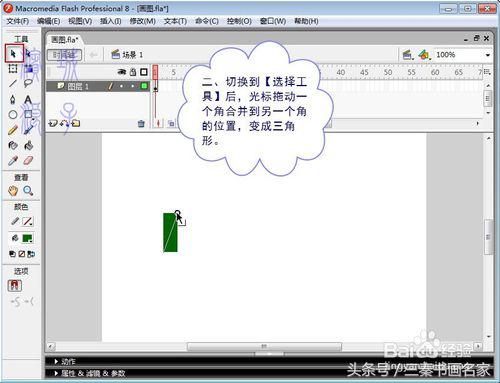Open the green fill color swatch

click(x=27, y=238)
